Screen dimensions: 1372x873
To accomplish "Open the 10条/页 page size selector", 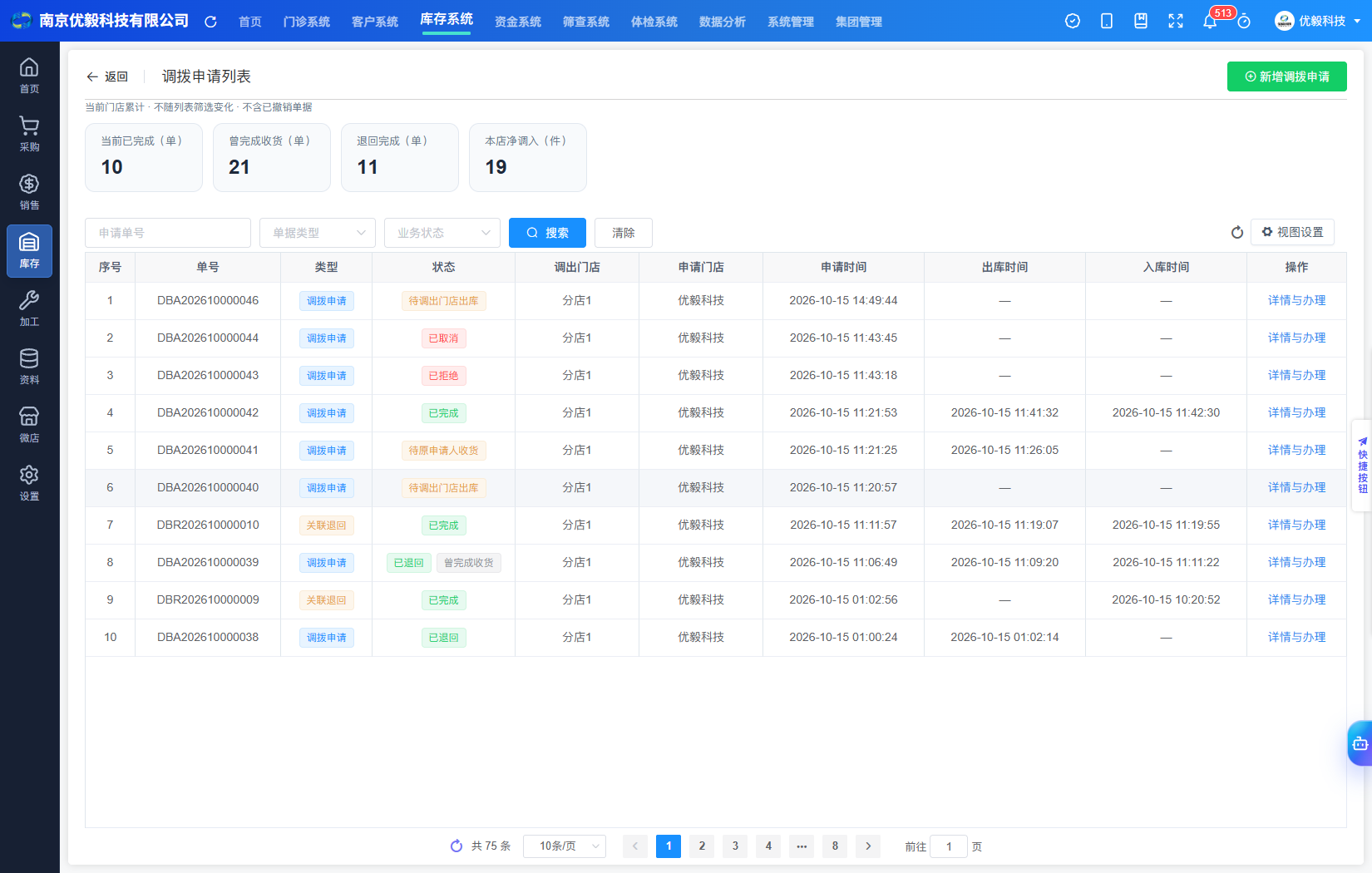I will pyautogui.click(x=565, y=846).
